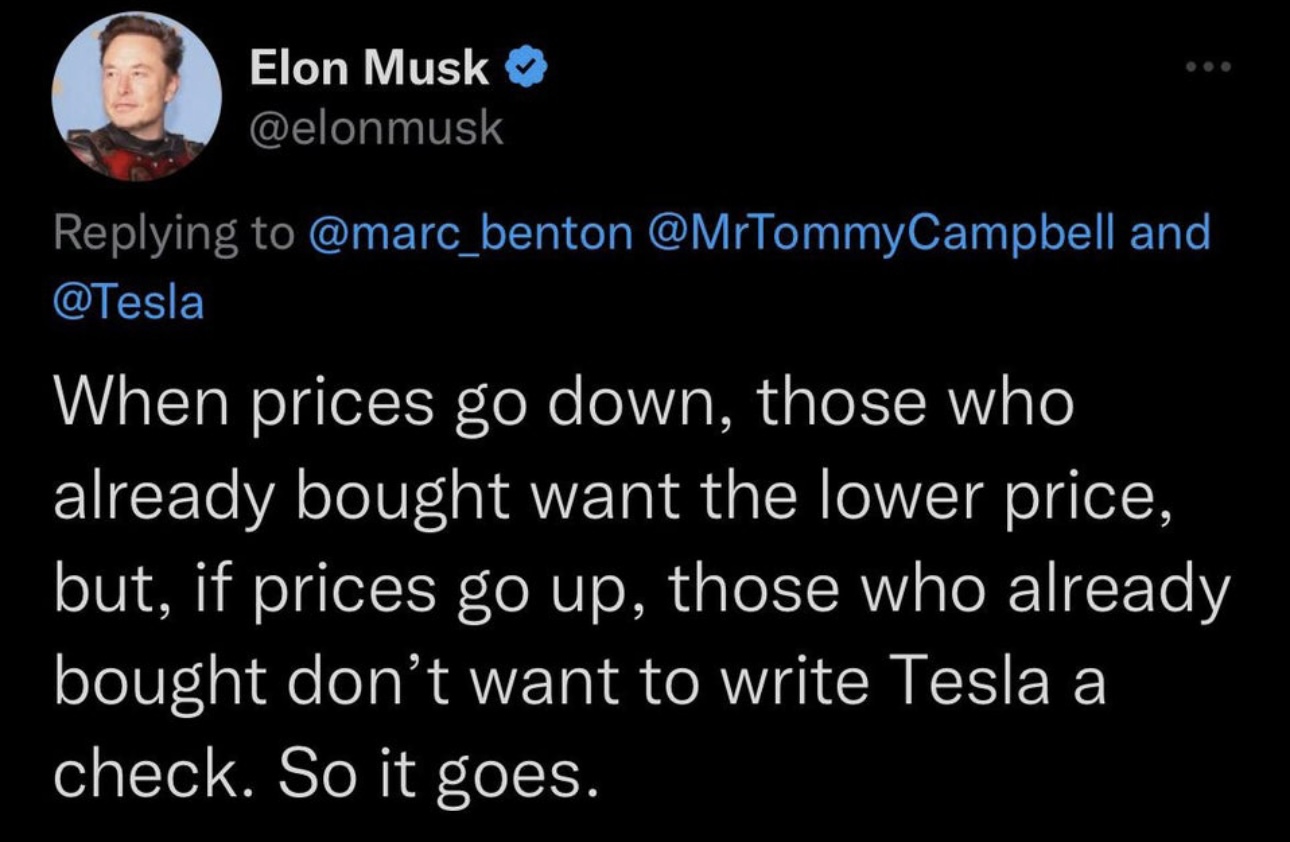Visit the @marc_benton mention link
This screenshot has width=1290, height=842.
tap(470, 234)
